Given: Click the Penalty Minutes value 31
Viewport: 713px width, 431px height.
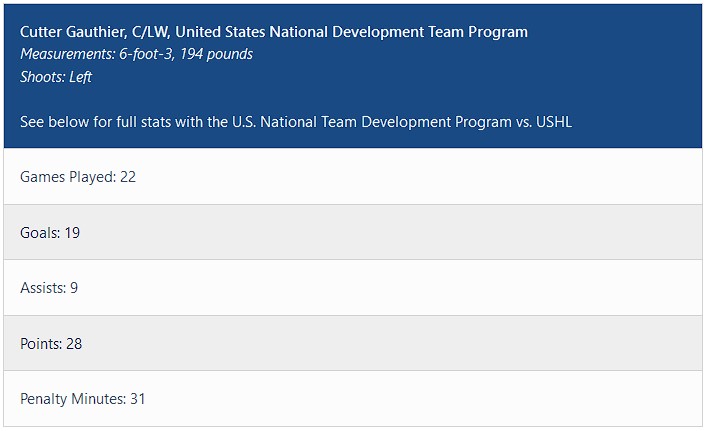Looking at the screenshot, I should click(138, 399).
